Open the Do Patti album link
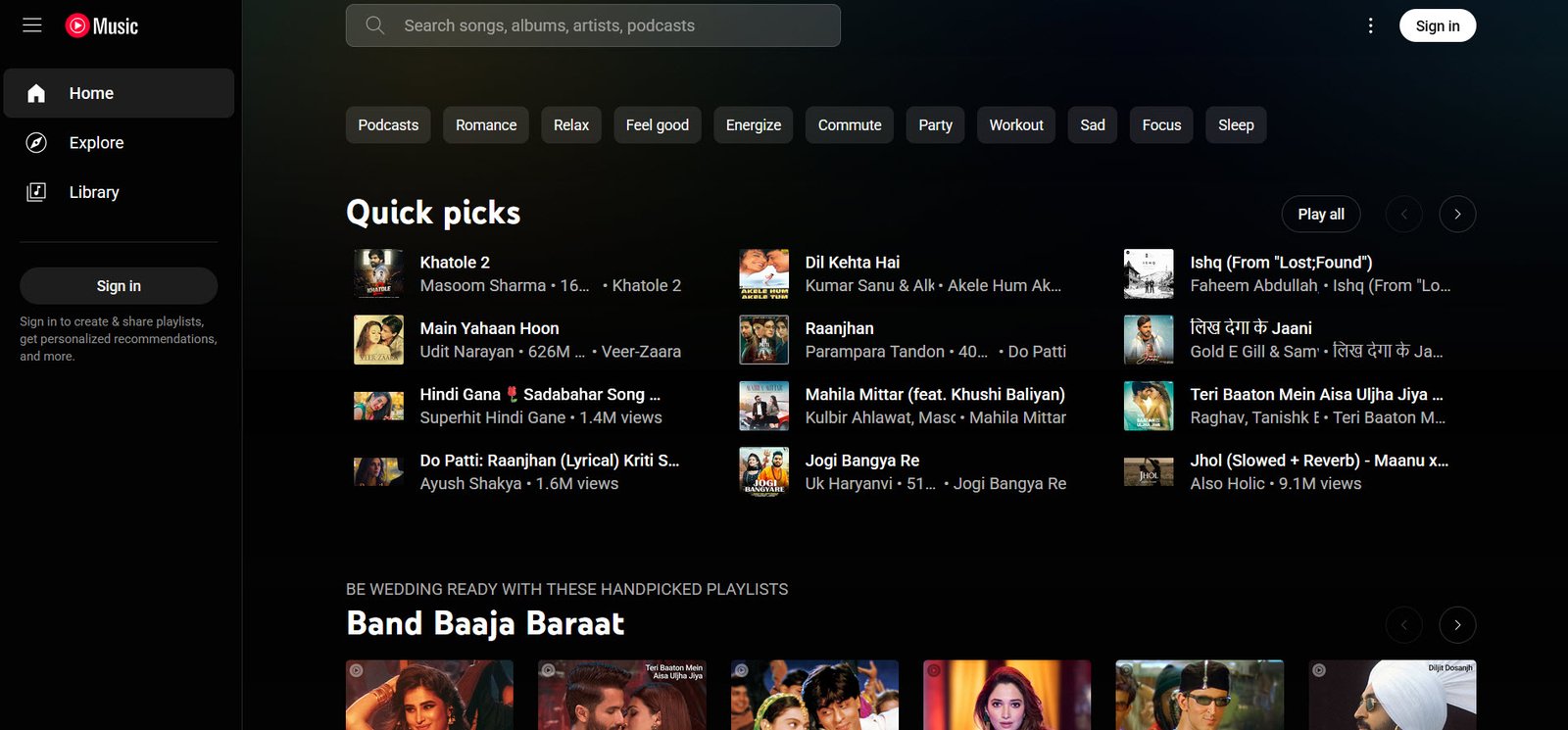 tap(1037, 352)
